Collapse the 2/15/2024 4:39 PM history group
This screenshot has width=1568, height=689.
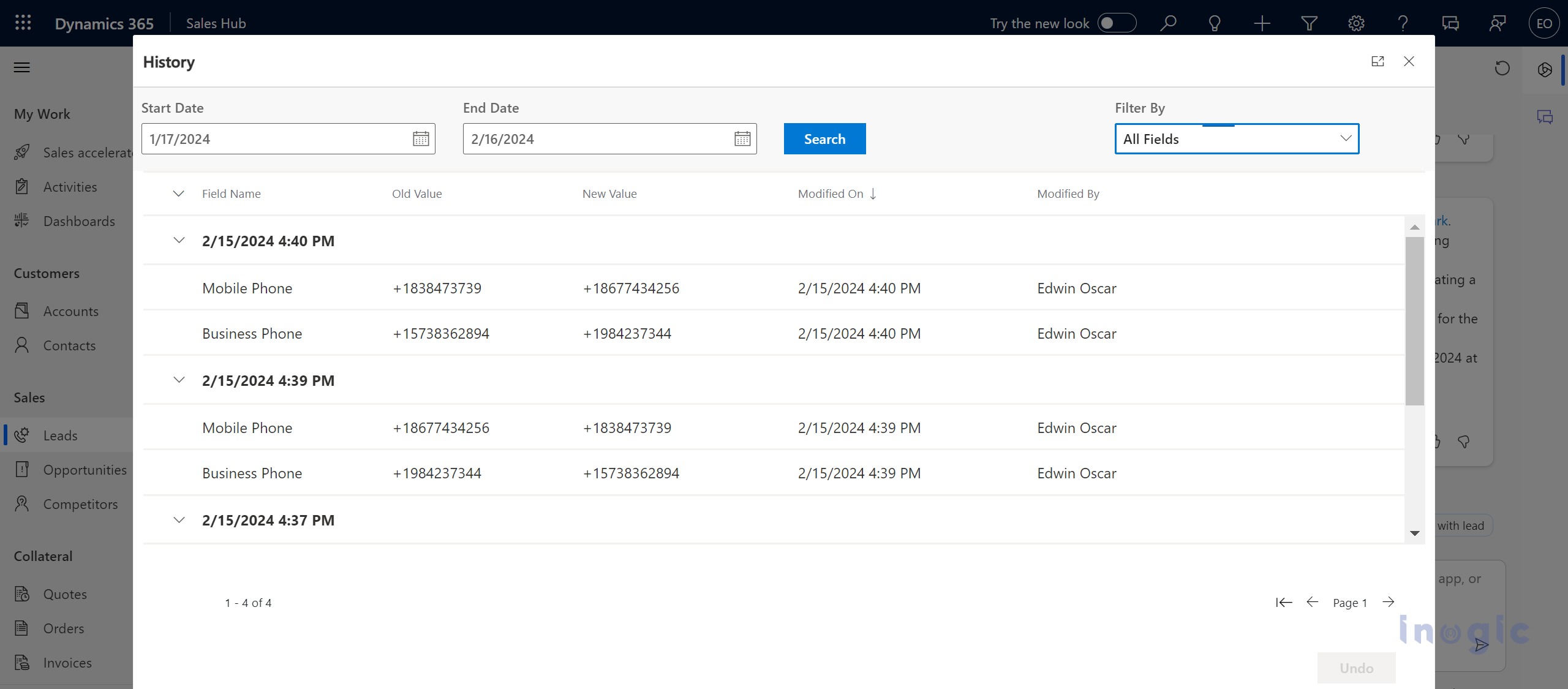tap(177, 380)
